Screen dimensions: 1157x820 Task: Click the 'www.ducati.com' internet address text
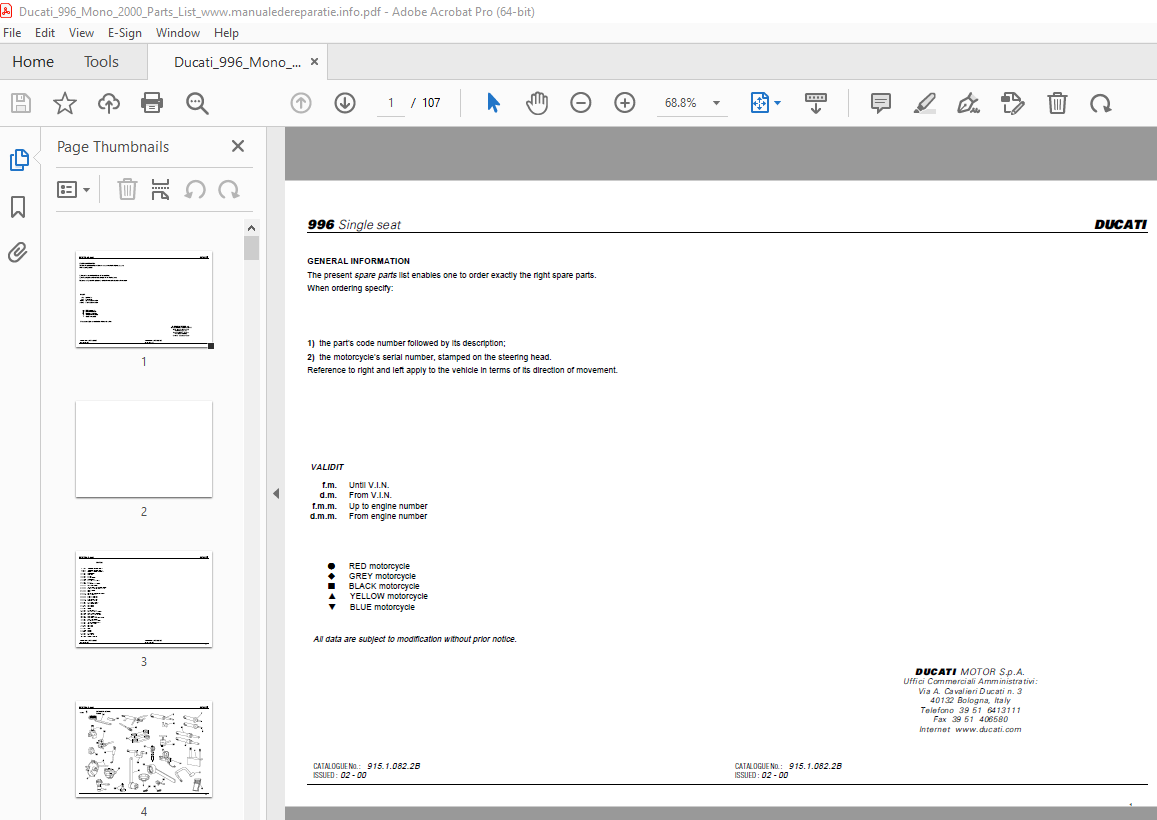[x=988, y=729]
